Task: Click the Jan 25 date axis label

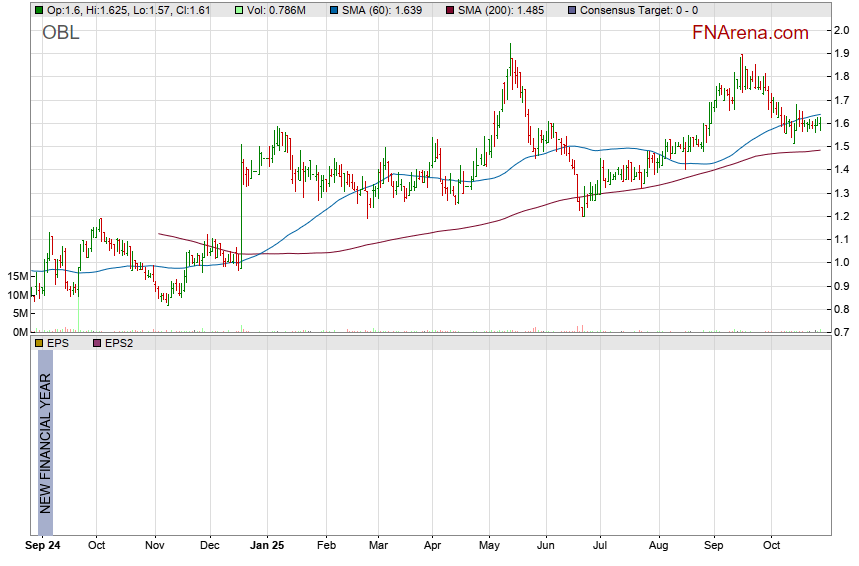Action: (x=267, y=547)
